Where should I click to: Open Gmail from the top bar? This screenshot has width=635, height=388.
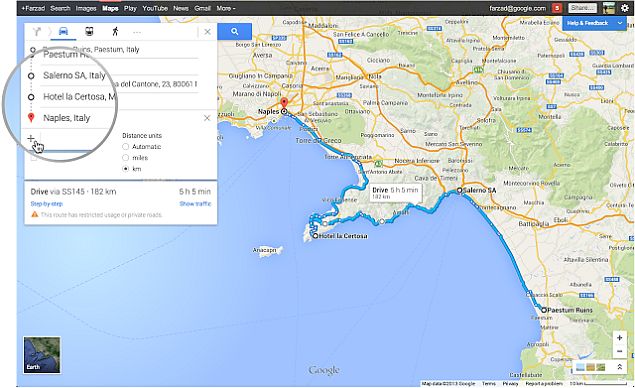coord(202,8)
